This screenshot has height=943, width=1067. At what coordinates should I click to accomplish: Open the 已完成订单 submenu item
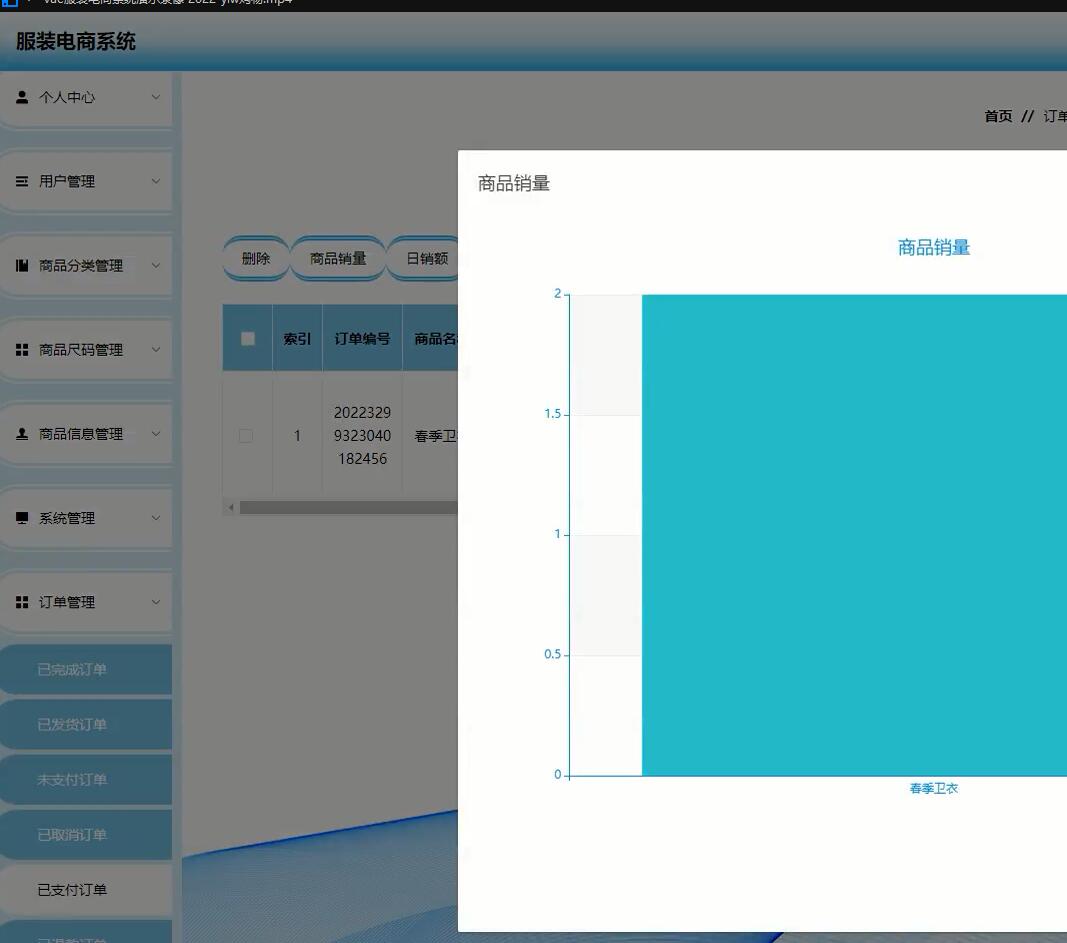(86, 669)
